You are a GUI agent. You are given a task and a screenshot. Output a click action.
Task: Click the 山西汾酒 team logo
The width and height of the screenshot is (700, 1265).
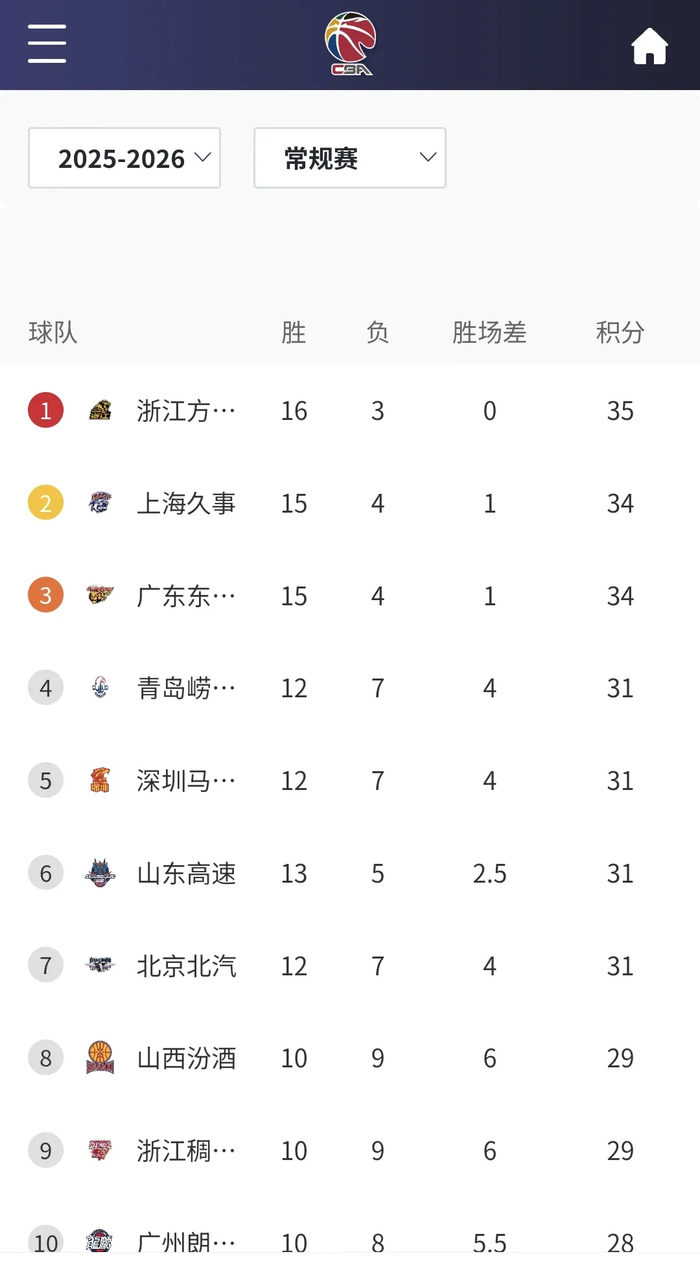(x=100, y=1058)
